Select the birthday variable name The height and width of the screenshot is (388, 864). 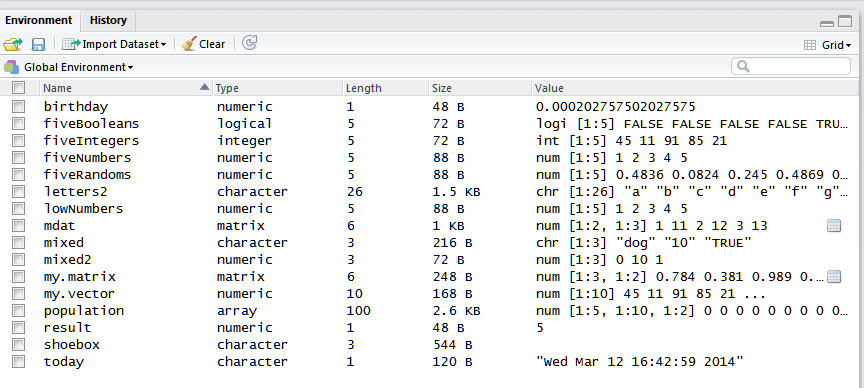76,107
